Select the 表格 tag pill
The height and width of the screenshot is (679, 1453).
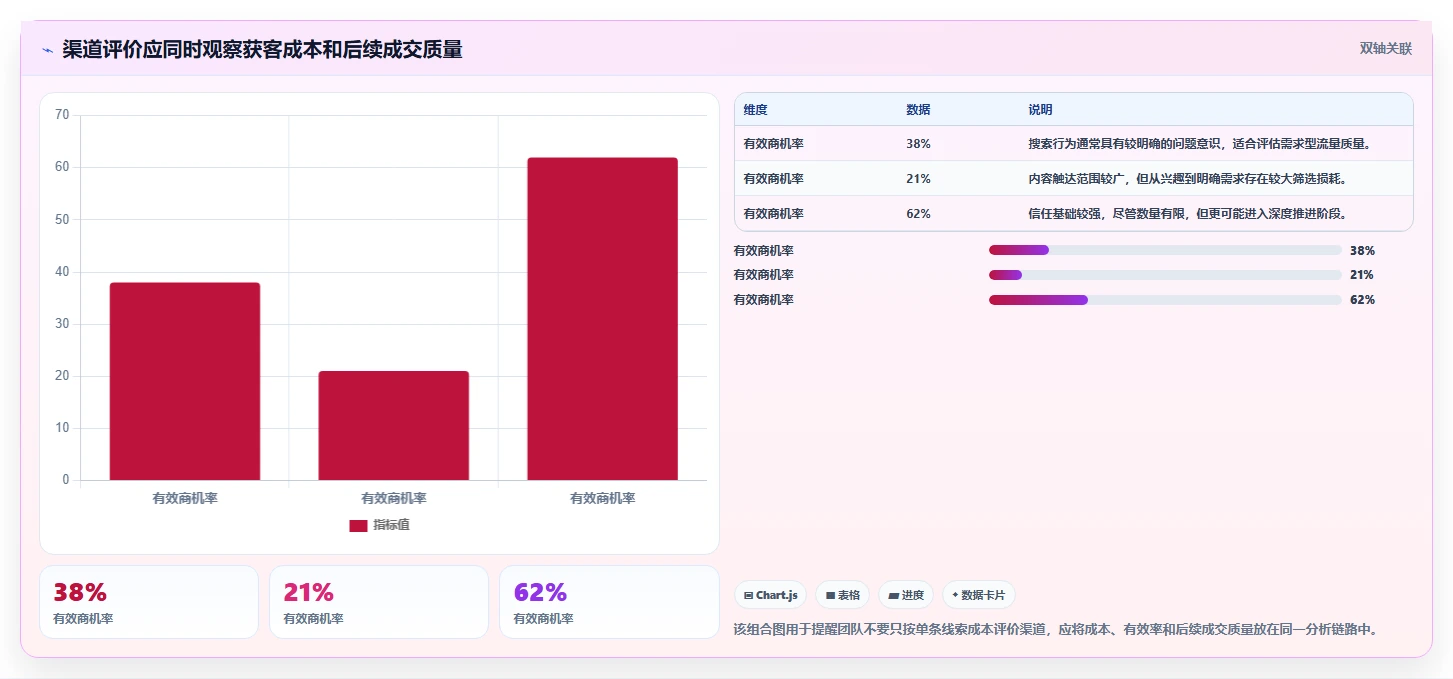(842, 595)
